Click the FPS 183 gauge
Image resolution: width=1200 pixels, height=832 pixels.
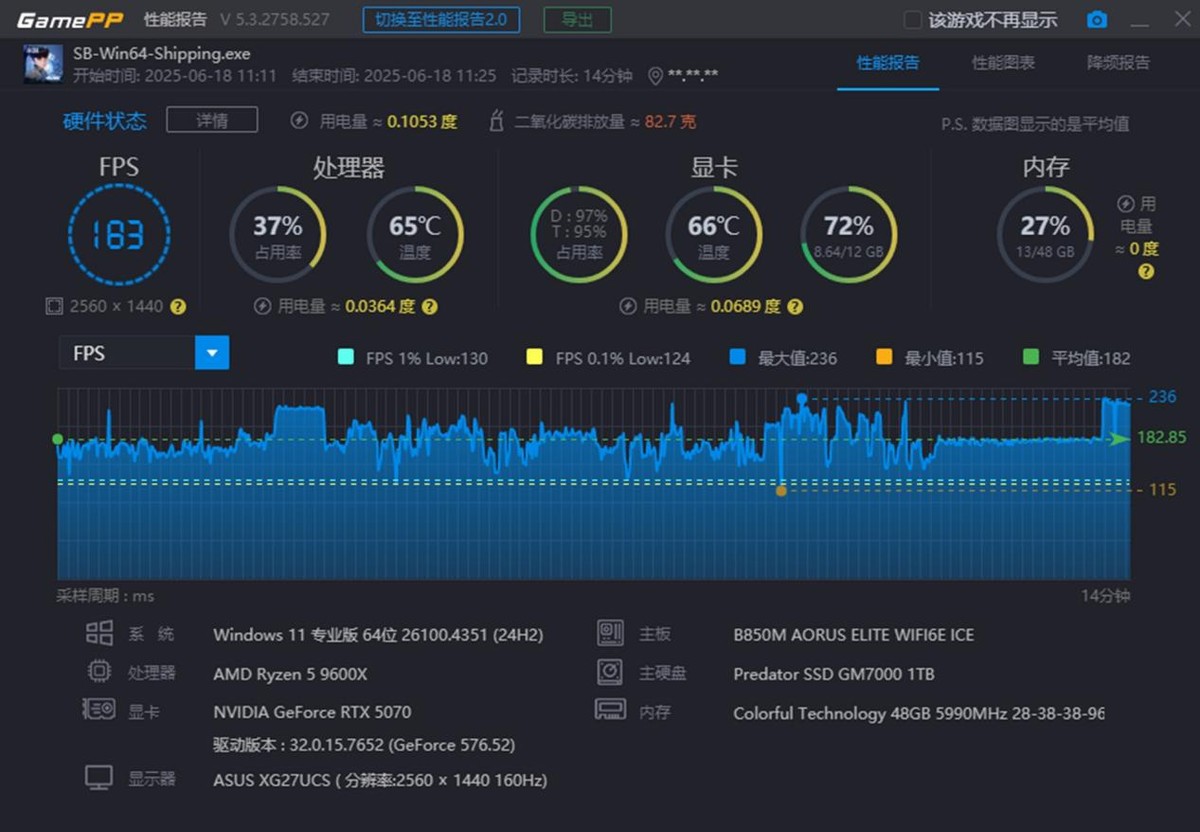point(119,235)
